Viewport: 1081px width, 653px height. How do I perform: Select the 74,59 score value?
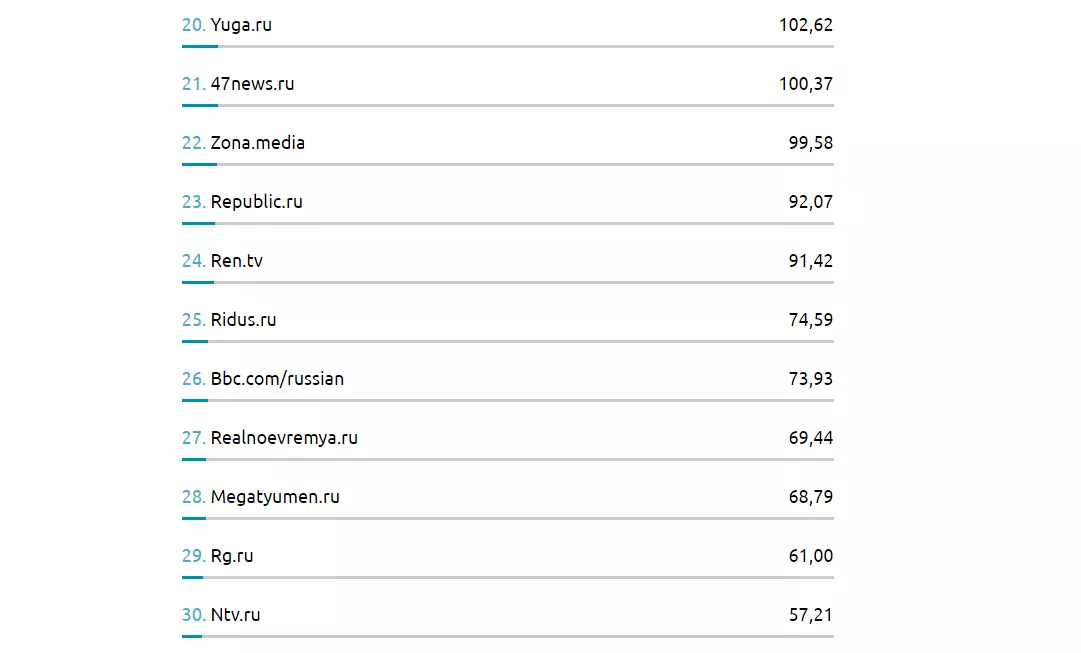click(810, 320)
